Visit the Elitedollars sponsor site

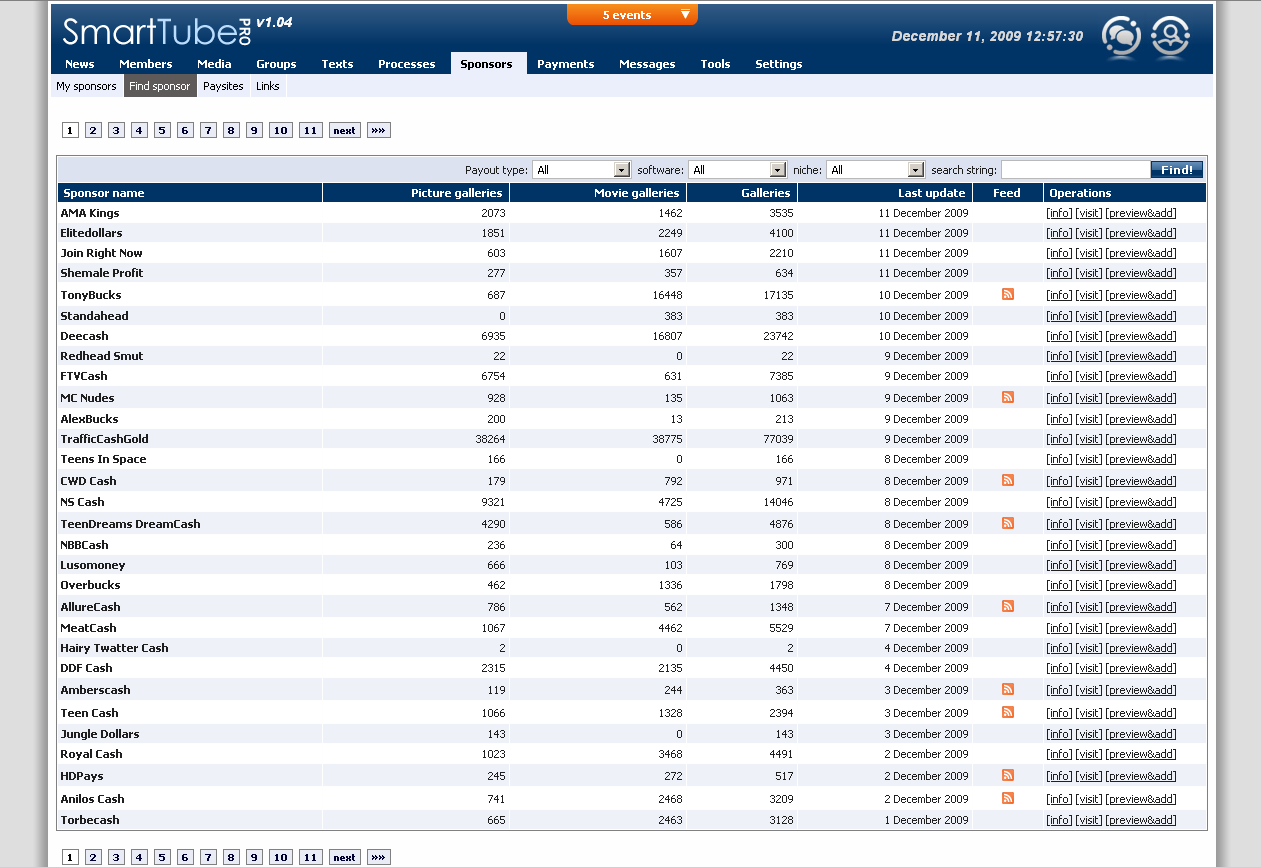pos(1089,233)
